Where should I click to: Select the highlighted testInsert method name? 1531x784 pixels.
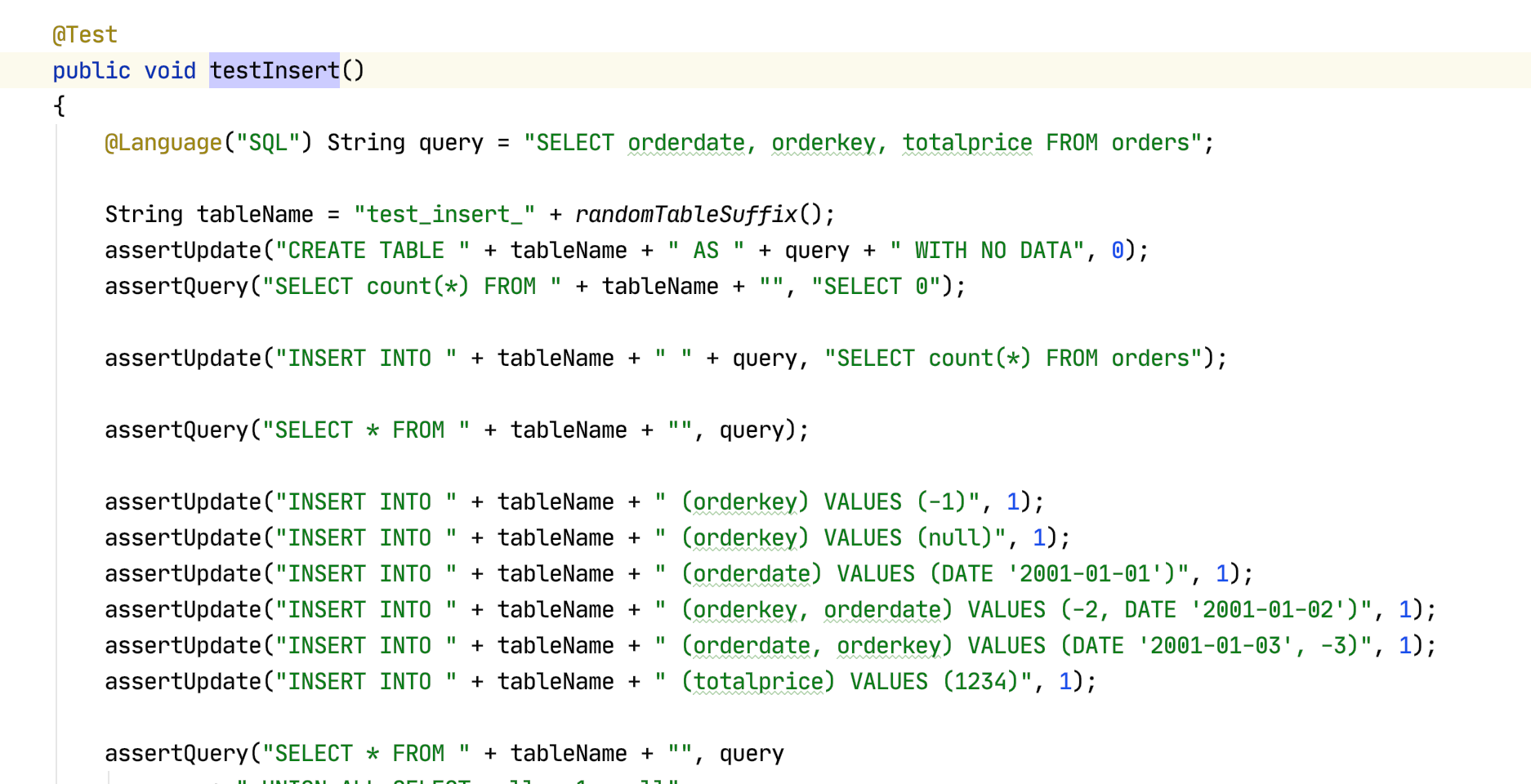click(x=274, y=70)
